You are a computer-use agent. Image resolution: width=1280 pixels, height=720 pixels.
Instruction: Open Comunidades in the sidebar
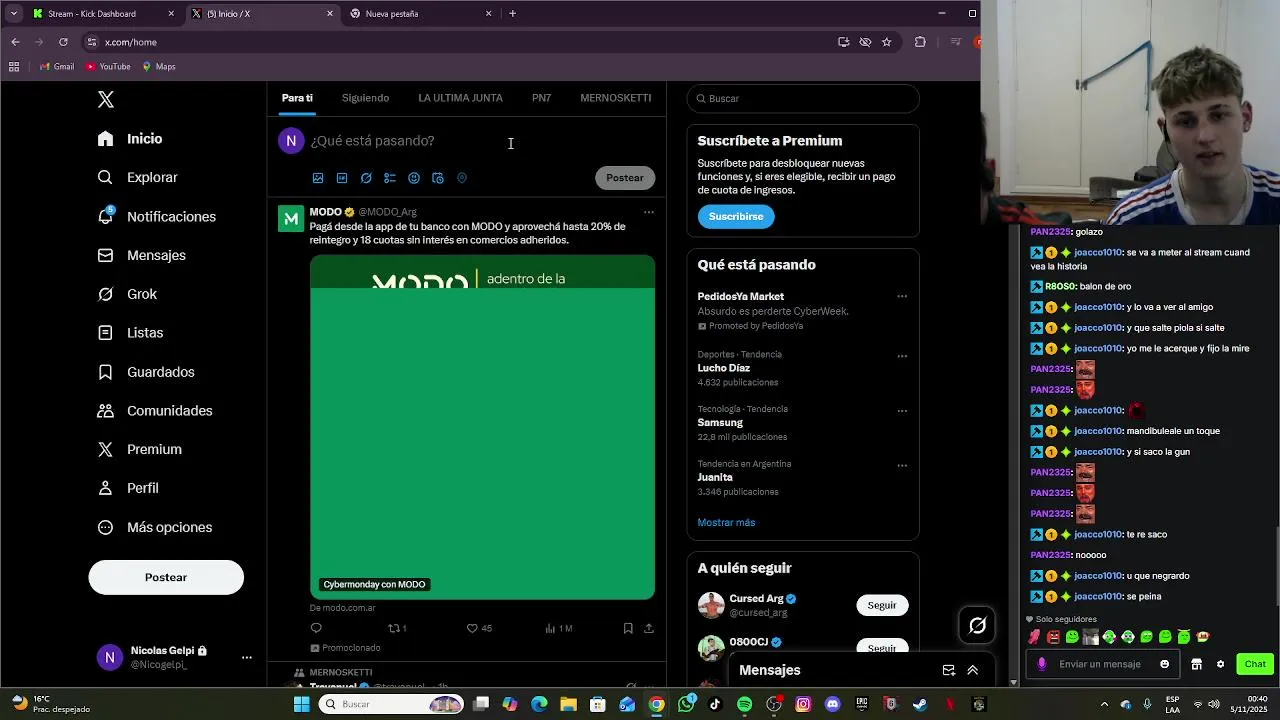point(155,411)
